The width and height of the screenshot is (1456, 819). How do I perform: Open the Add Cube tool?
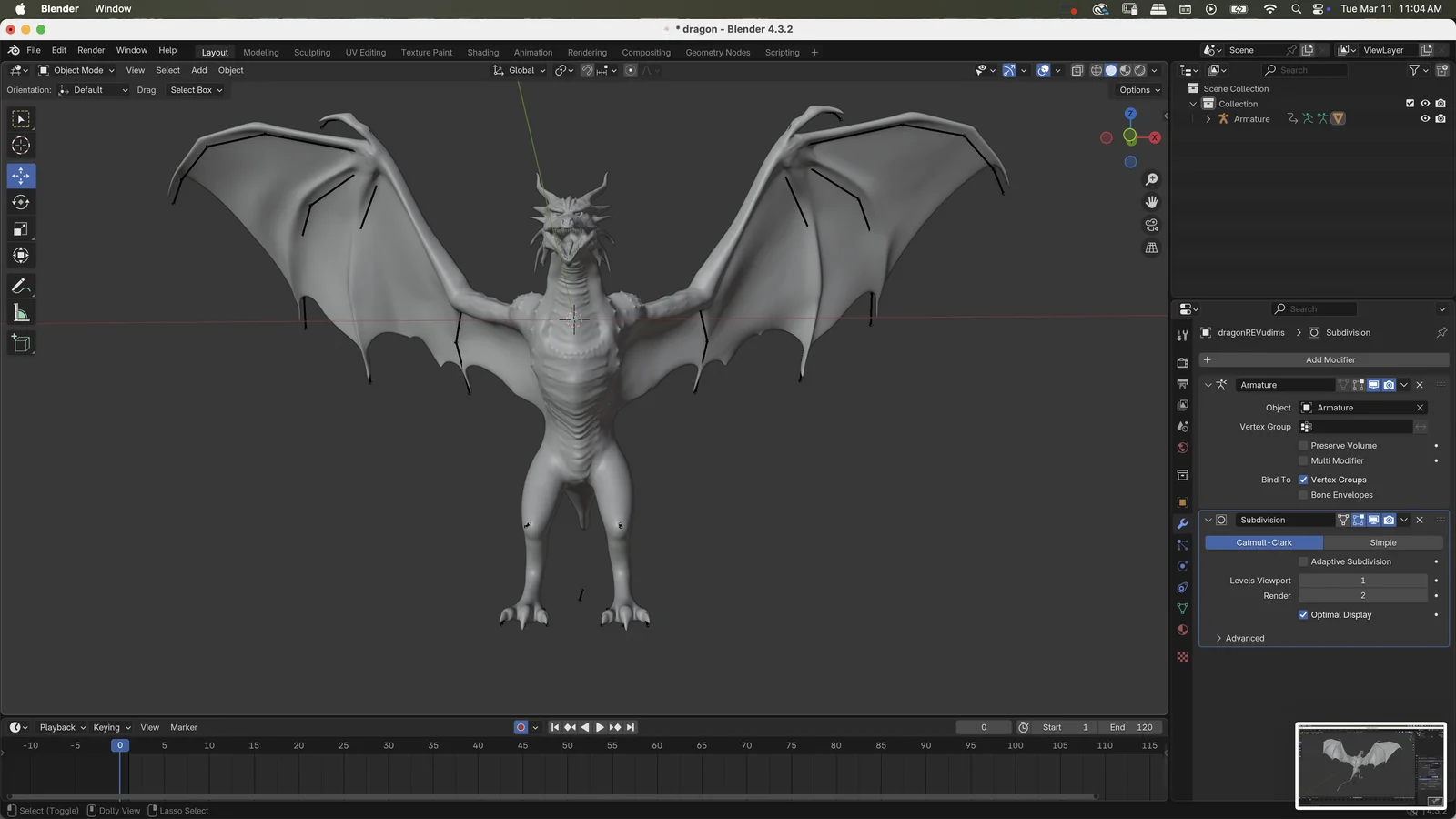coord(20,343)
